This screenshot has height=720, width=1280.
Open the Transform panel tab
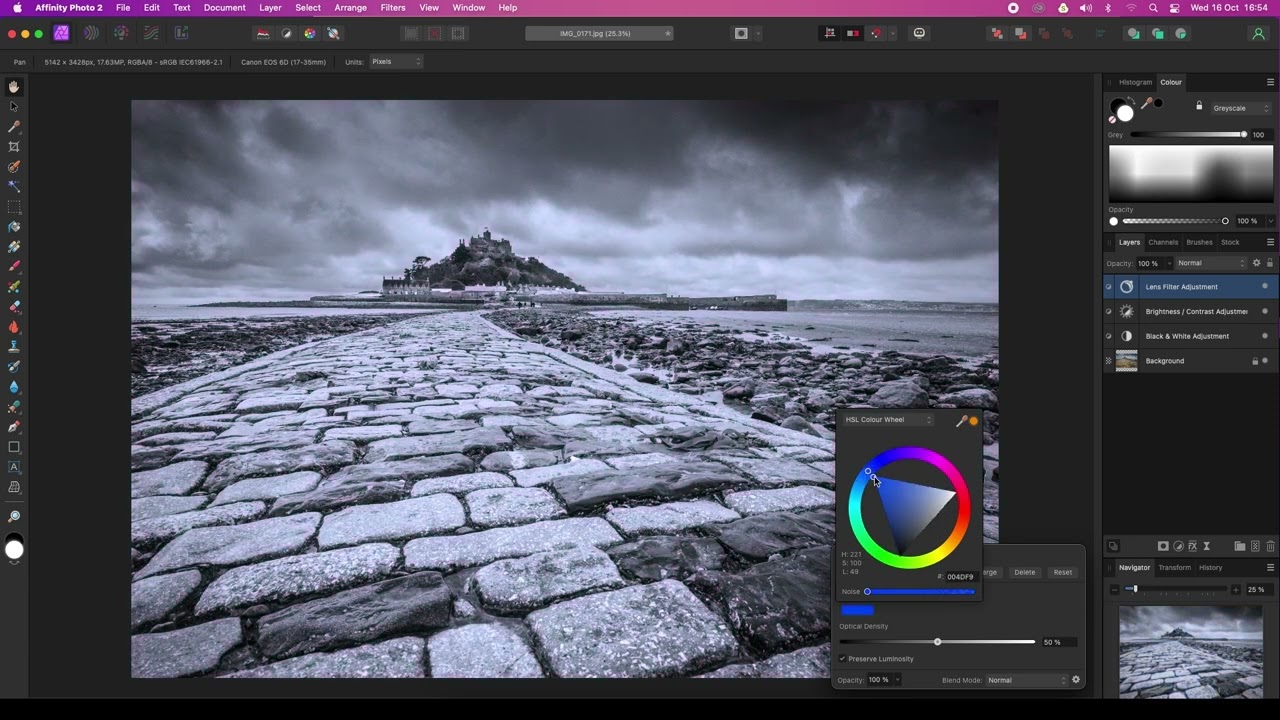[x=1175, y=567]
